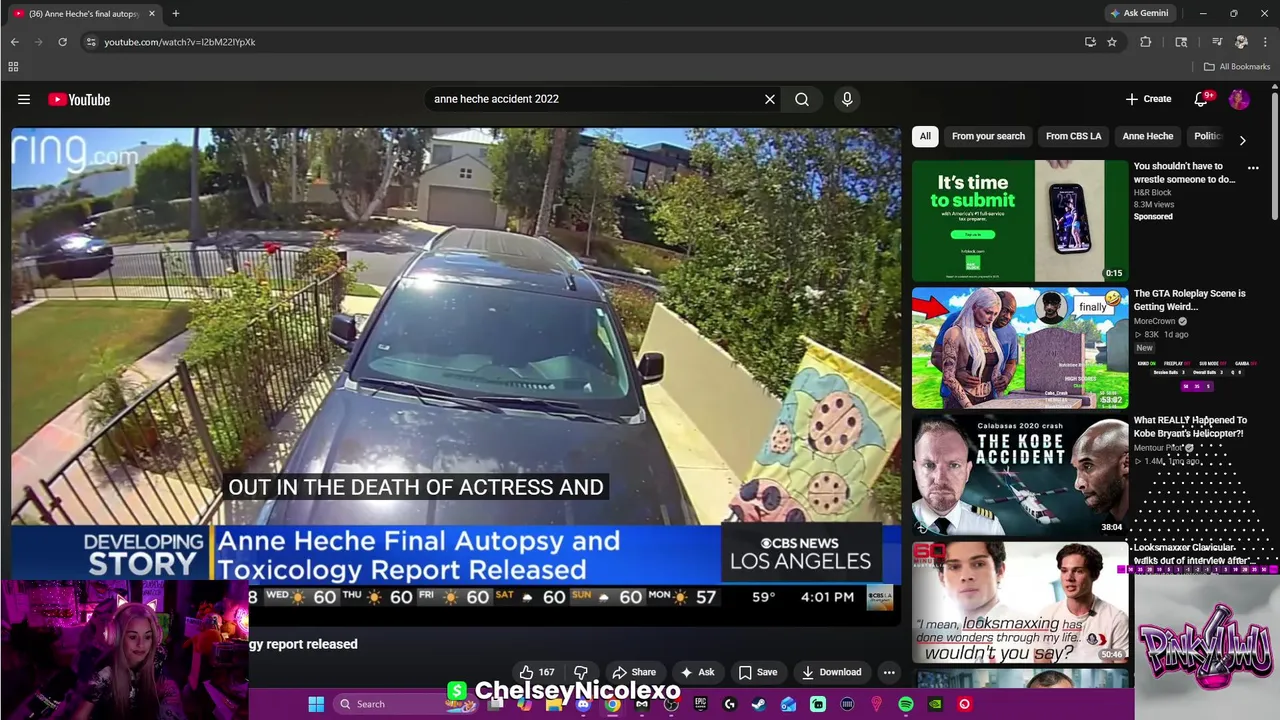The height and width of the screenshot is (720, 1280).
Task: Open a new browser tab
Action: 175,13
